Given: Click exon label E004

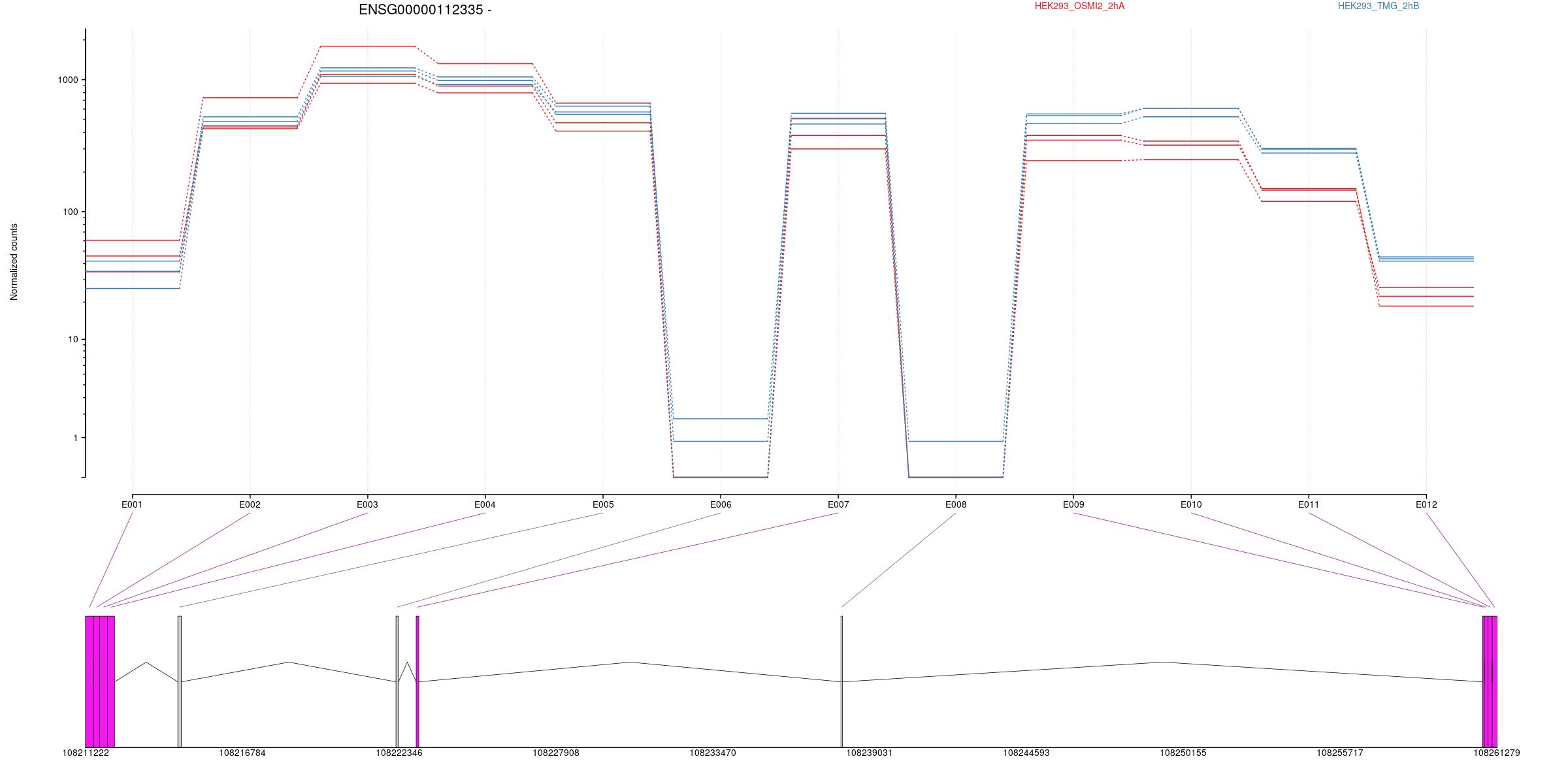Looking at the screenshot, I should 485,504.
